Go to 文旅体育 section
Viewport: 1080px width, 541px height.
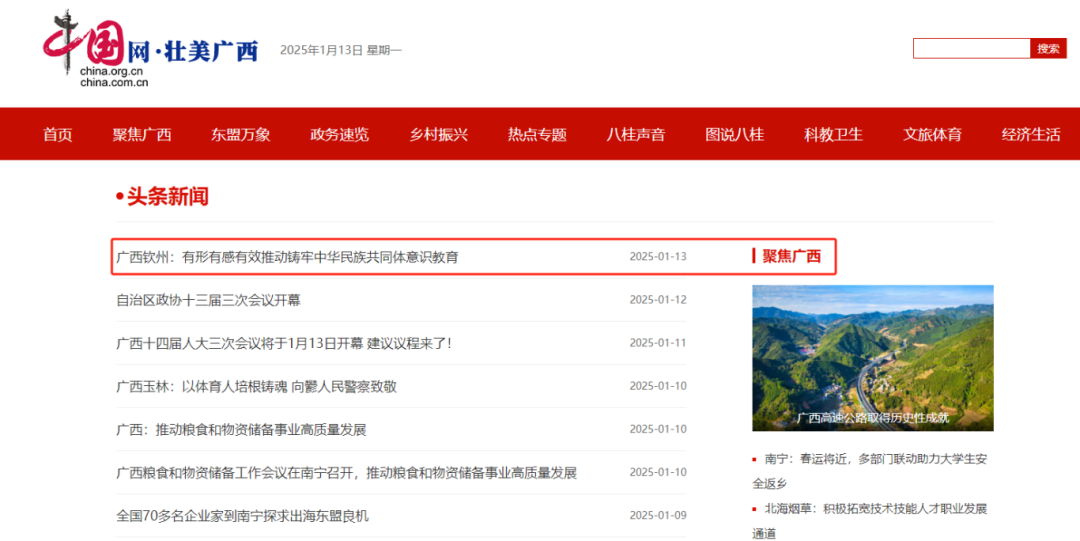[933, 134]
